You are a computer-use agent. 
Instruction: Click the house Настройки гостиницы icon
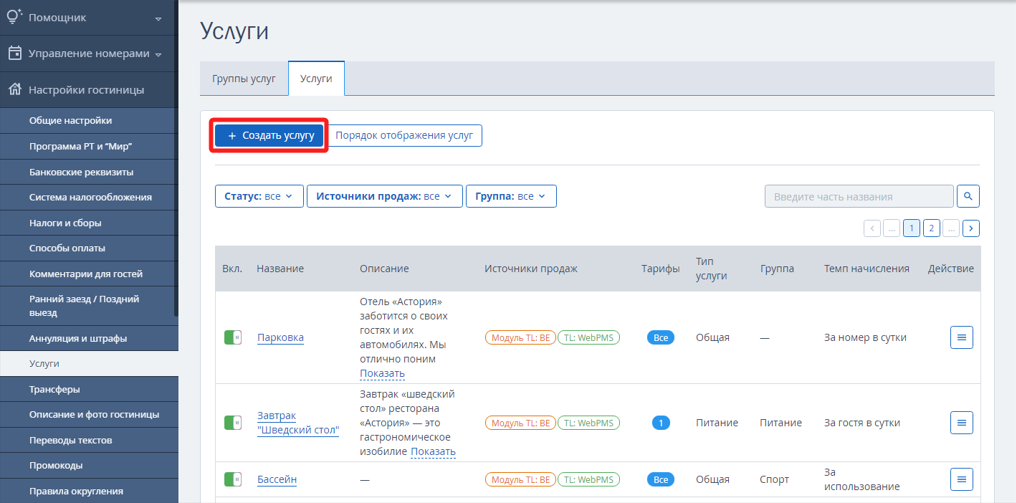click(15, 89)
